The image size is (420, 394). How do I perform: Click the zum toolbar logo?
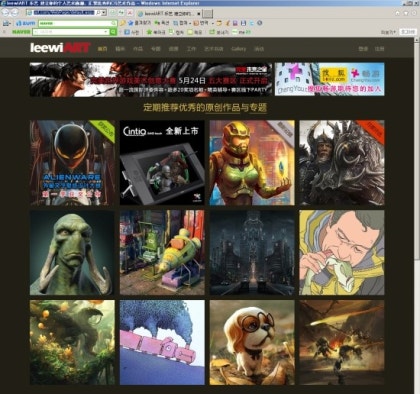(x=25, y=23)
